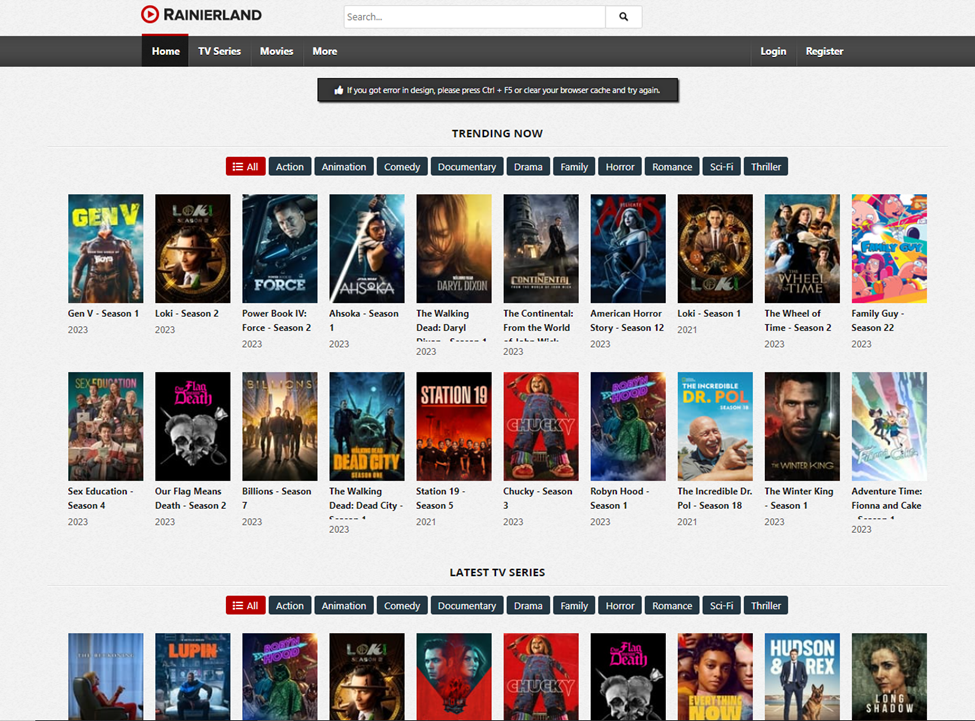
Task: Select Documentary filter under Latest TV Series
Action: (x=467, y=605)
